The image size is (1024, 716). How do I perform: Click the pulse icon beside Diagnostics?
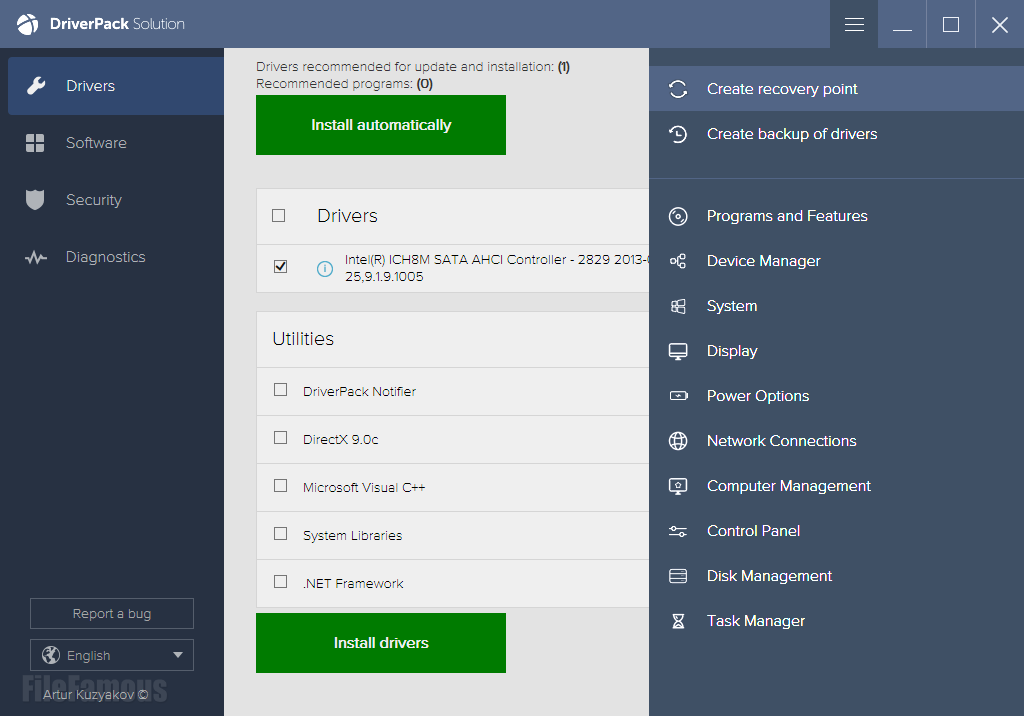tap(36, 257)
